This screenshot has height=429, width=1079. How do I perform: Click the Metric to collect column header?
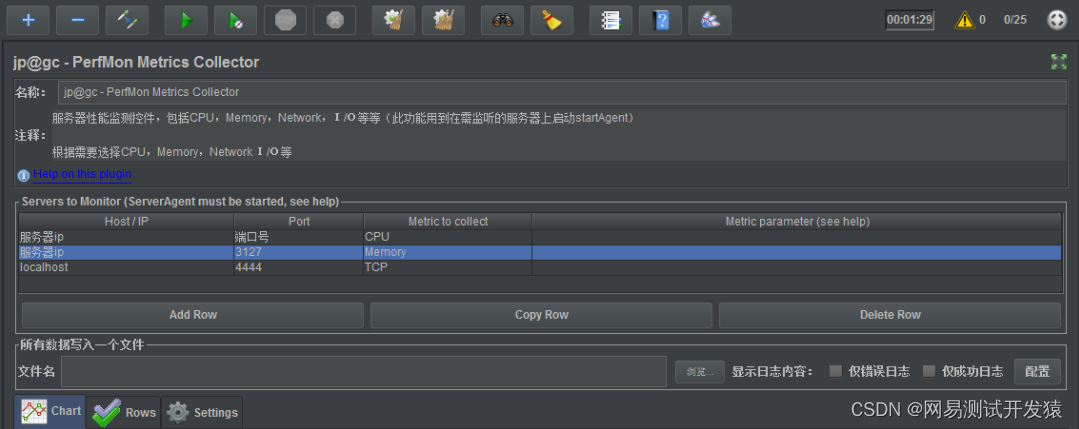(448, 222)
